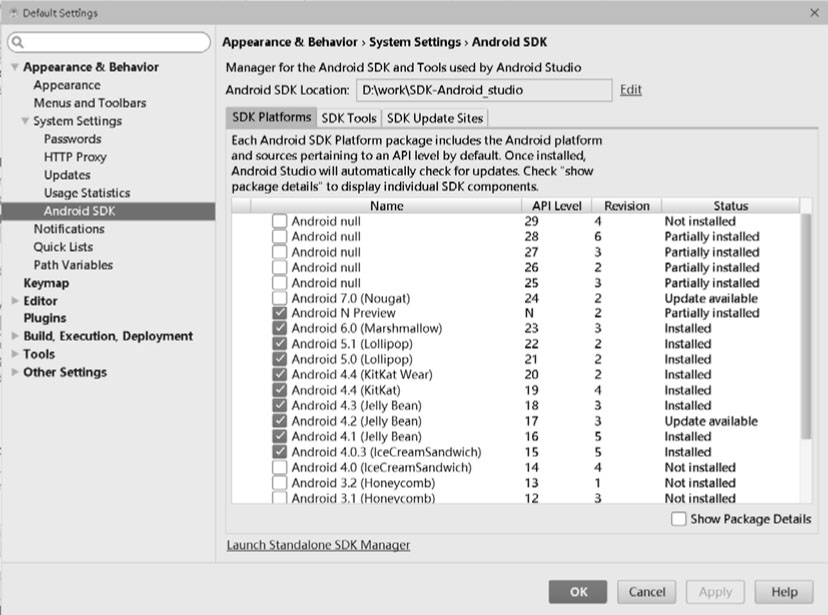Select Android 3.1 (Honeycomb) row name
The height and width of the screenshot is (615, 828).
pos(363,498)
